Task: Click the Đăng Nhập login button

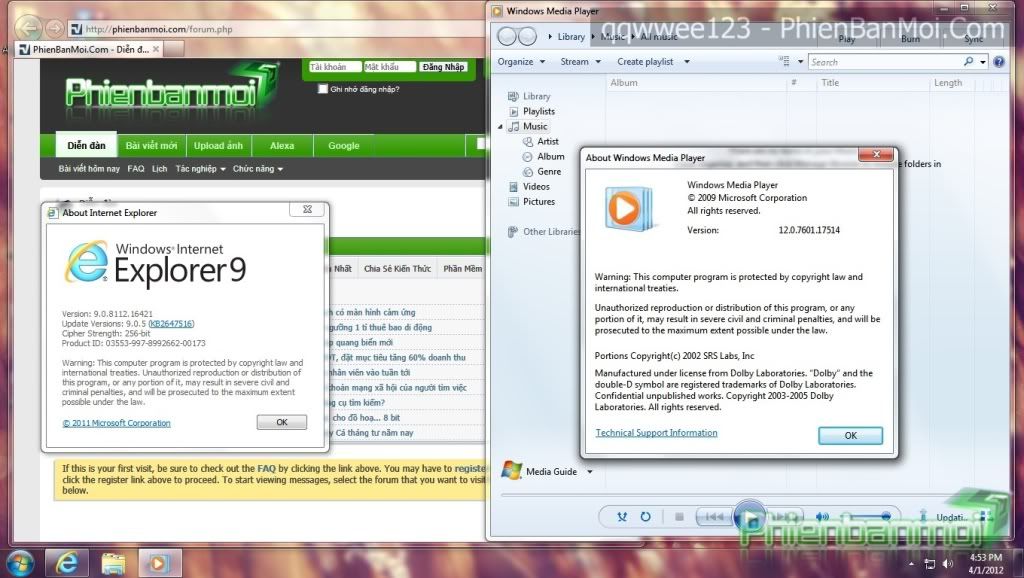Action: point(443,67)
